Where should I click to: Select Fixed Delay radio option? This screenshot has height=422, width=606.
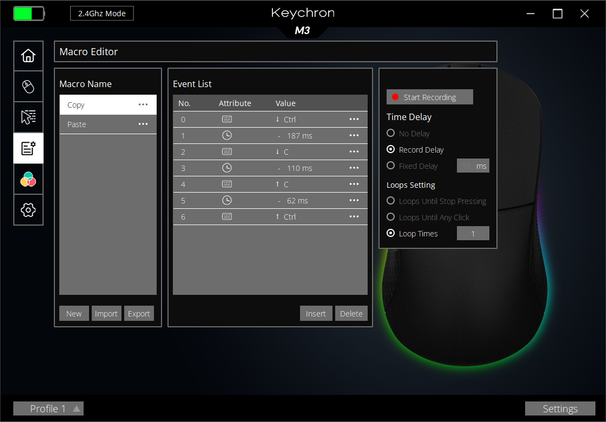coord(391,165)
